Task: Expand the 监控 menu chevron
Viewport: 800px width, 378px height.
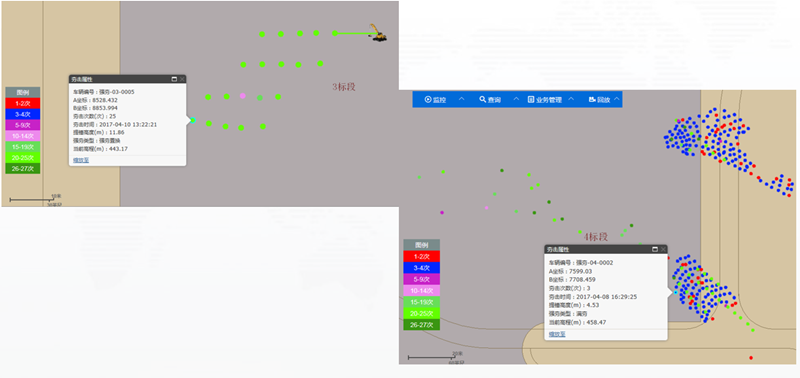Action: click(461, 99)
